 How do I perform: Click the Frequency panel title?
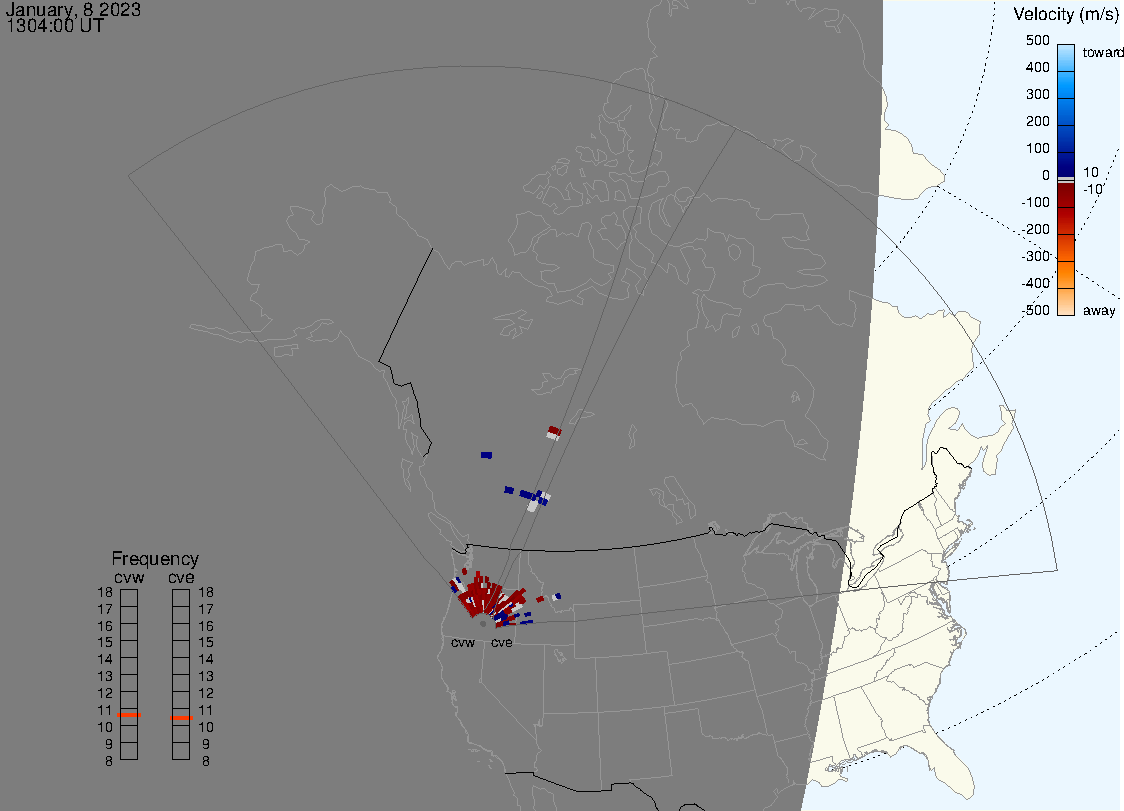pos(155,559)
